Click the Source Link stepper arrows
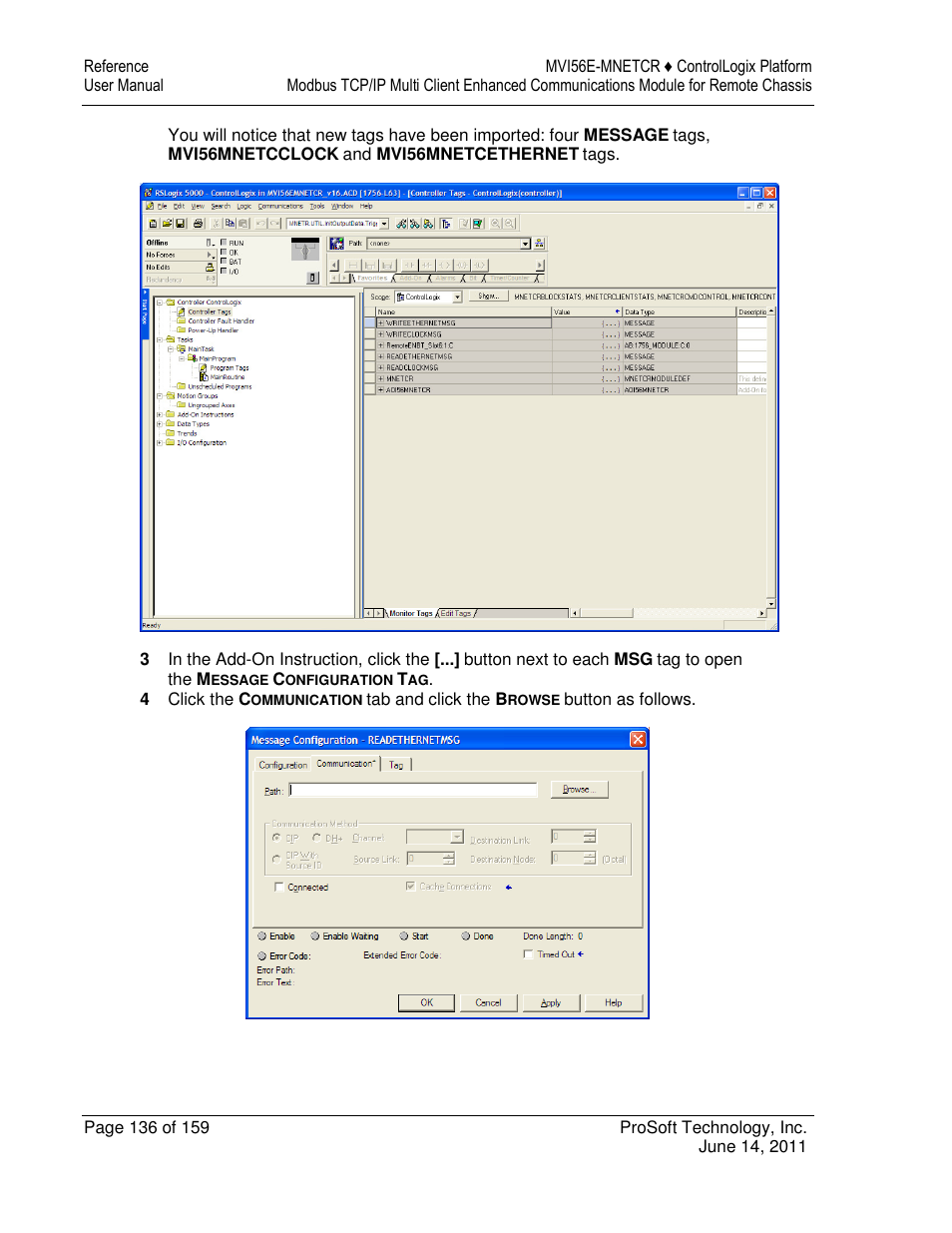The width and height of the screenshot is (952, 1233). (x=449, y=860)
